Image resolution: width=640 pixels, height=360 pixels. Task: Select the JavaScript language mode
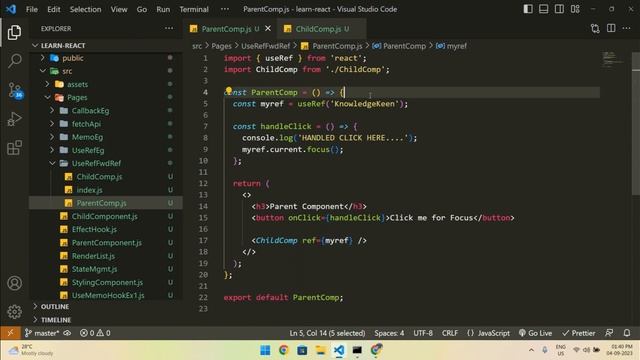(x=488, y=333)
